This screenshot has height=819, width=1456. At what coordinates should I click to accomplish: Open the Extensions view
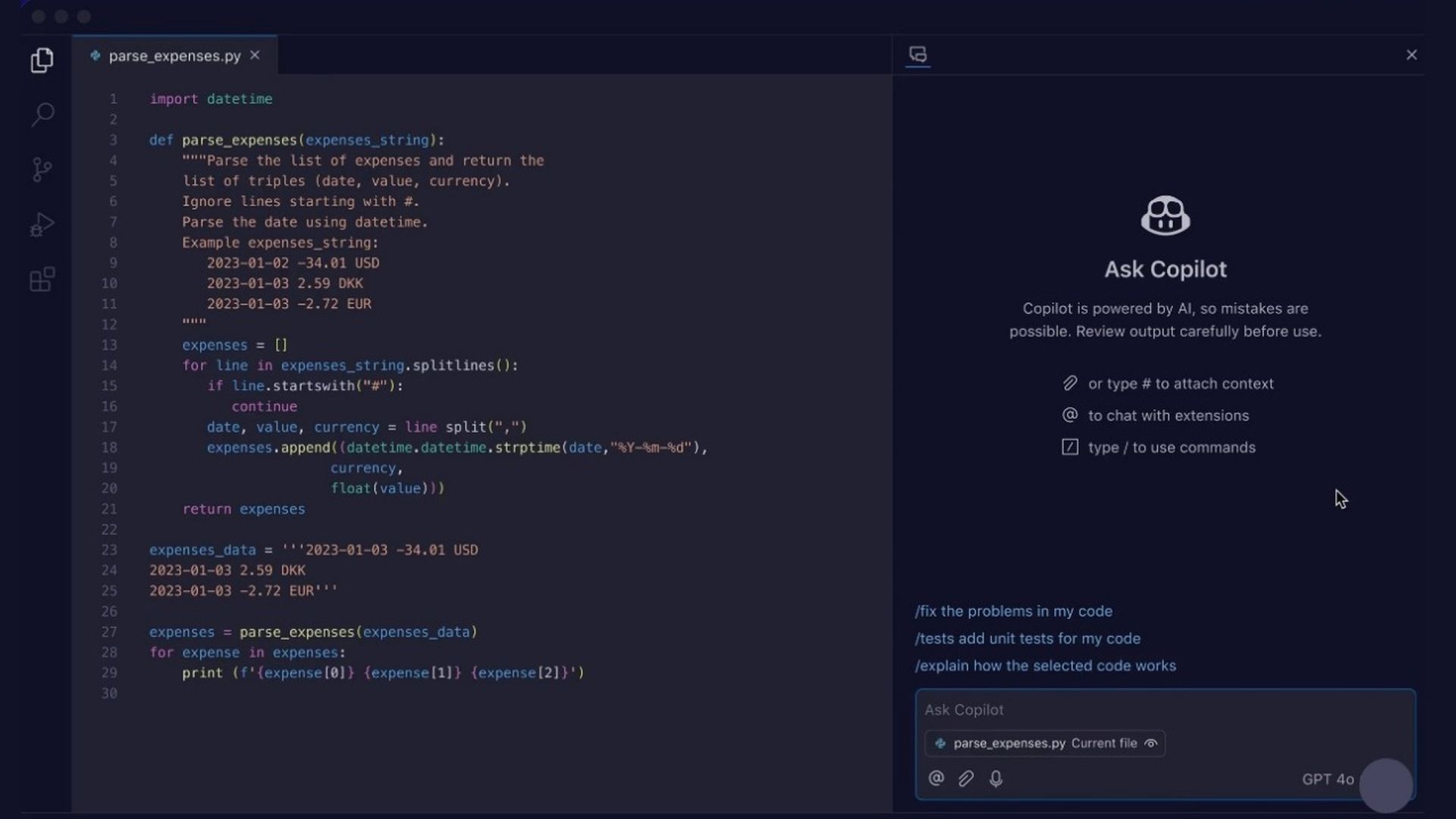42,279
